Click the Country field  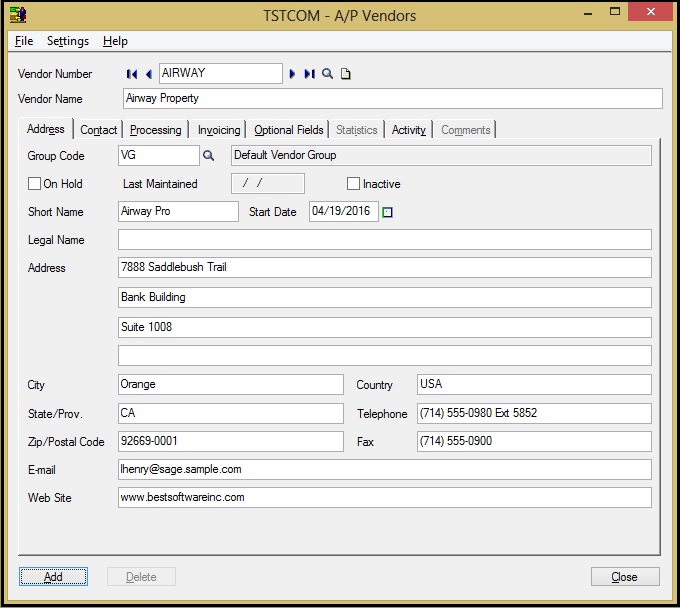tap(534, 385)
